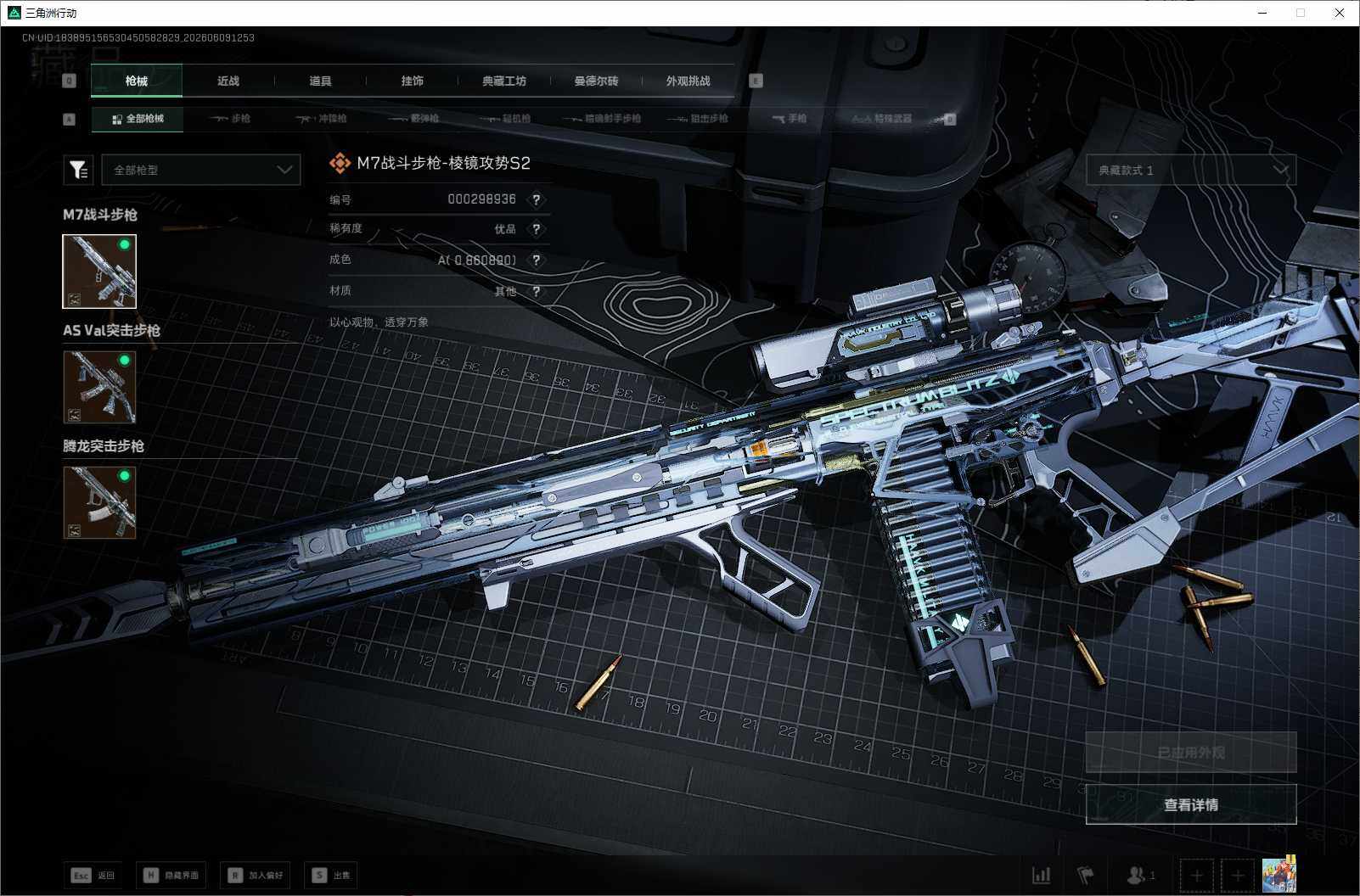The height and width of the screenshot is (896, 1360).
Task: Open the team members icon showing 1
Action: 1140,875
